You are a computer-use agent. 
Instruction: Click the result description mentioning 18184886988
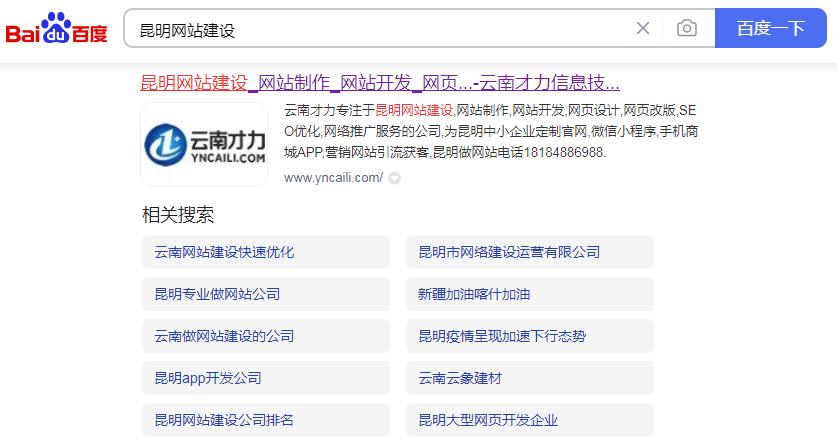point(491,131)
